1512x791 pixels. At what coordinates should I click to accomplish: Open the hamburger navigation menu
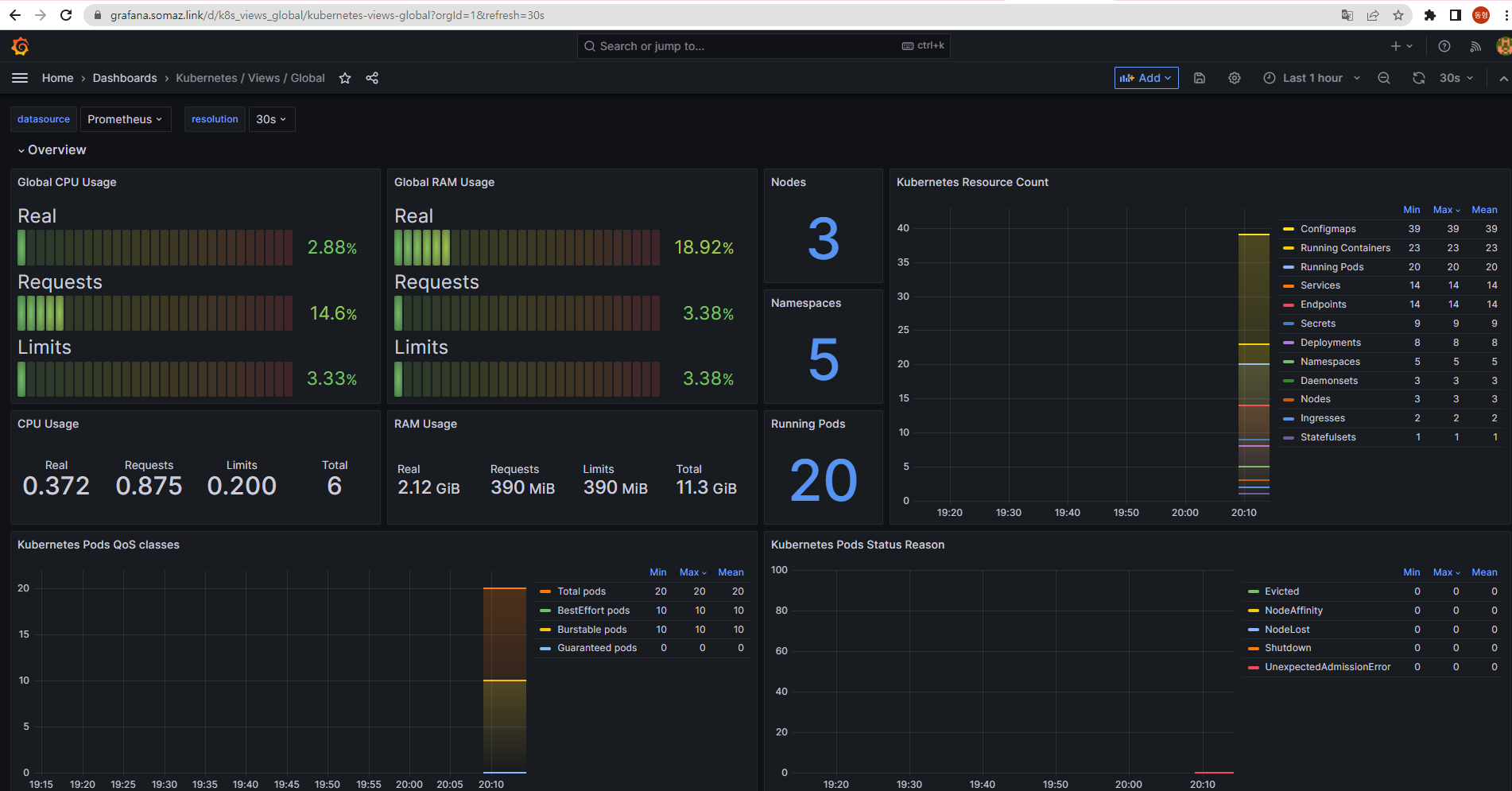pos(20,78)
